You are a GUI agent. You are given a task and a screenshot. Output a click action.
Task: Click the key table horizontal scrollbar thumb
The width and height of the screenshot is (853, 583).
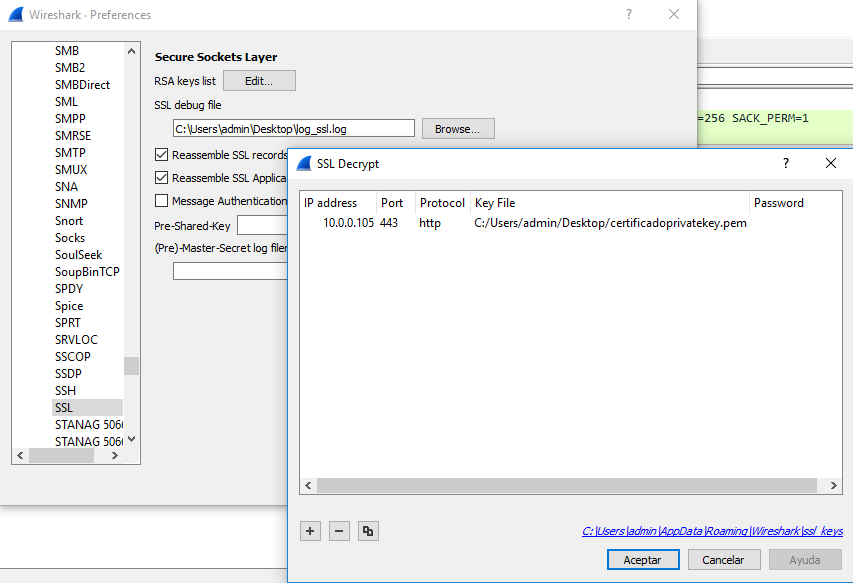(567, 485)
